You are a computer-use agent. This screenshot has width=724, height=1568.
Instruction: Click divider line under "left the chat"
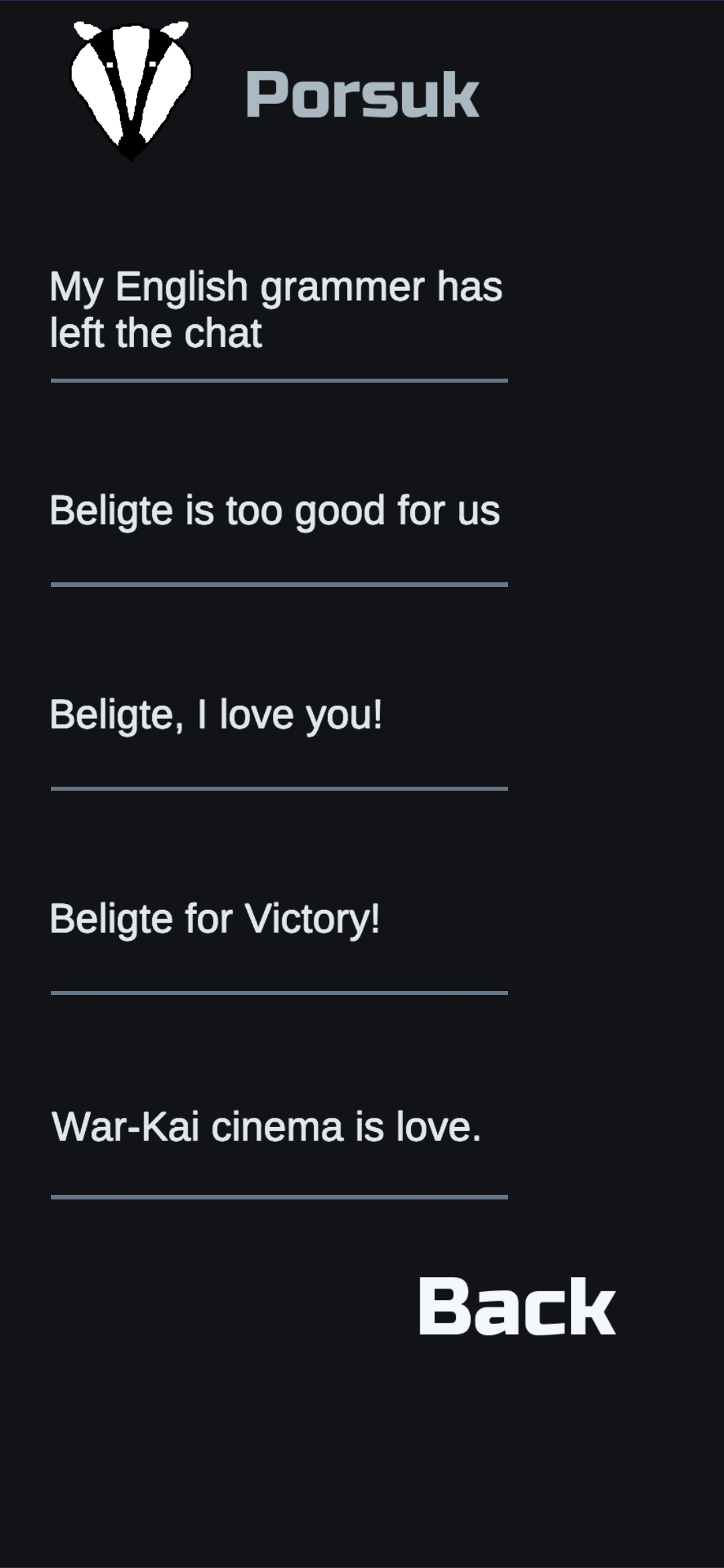(x=280, y=381)
